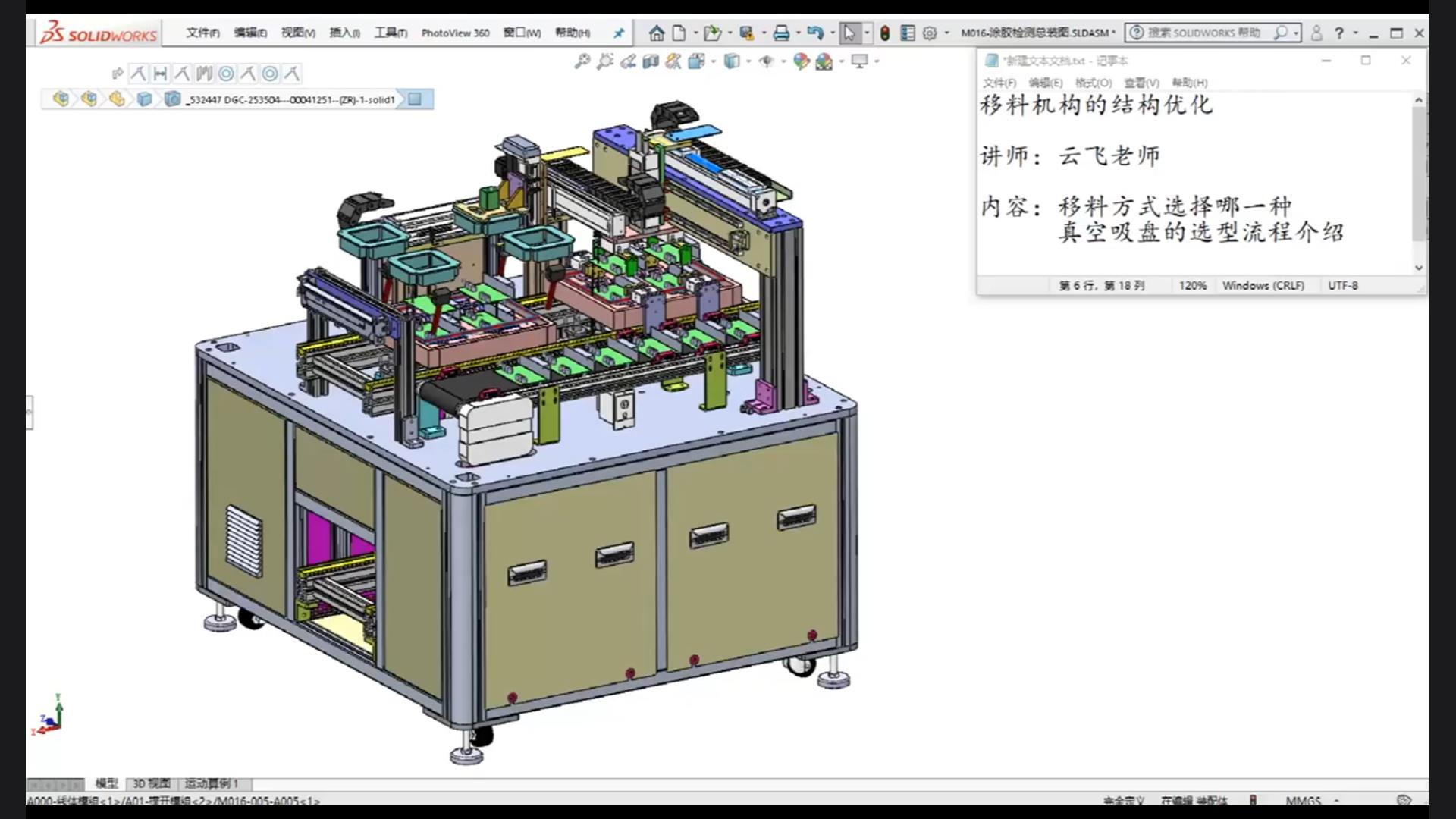Click the left panel expand handle
1456x819 pixels.
click(x=30, y=412)
